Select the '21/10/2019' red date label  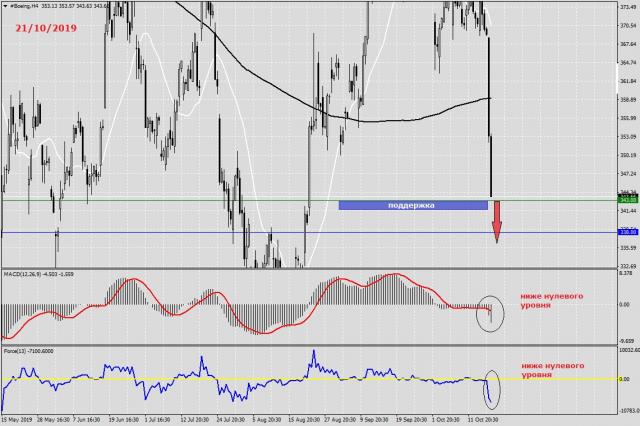(x=47, y=29)
